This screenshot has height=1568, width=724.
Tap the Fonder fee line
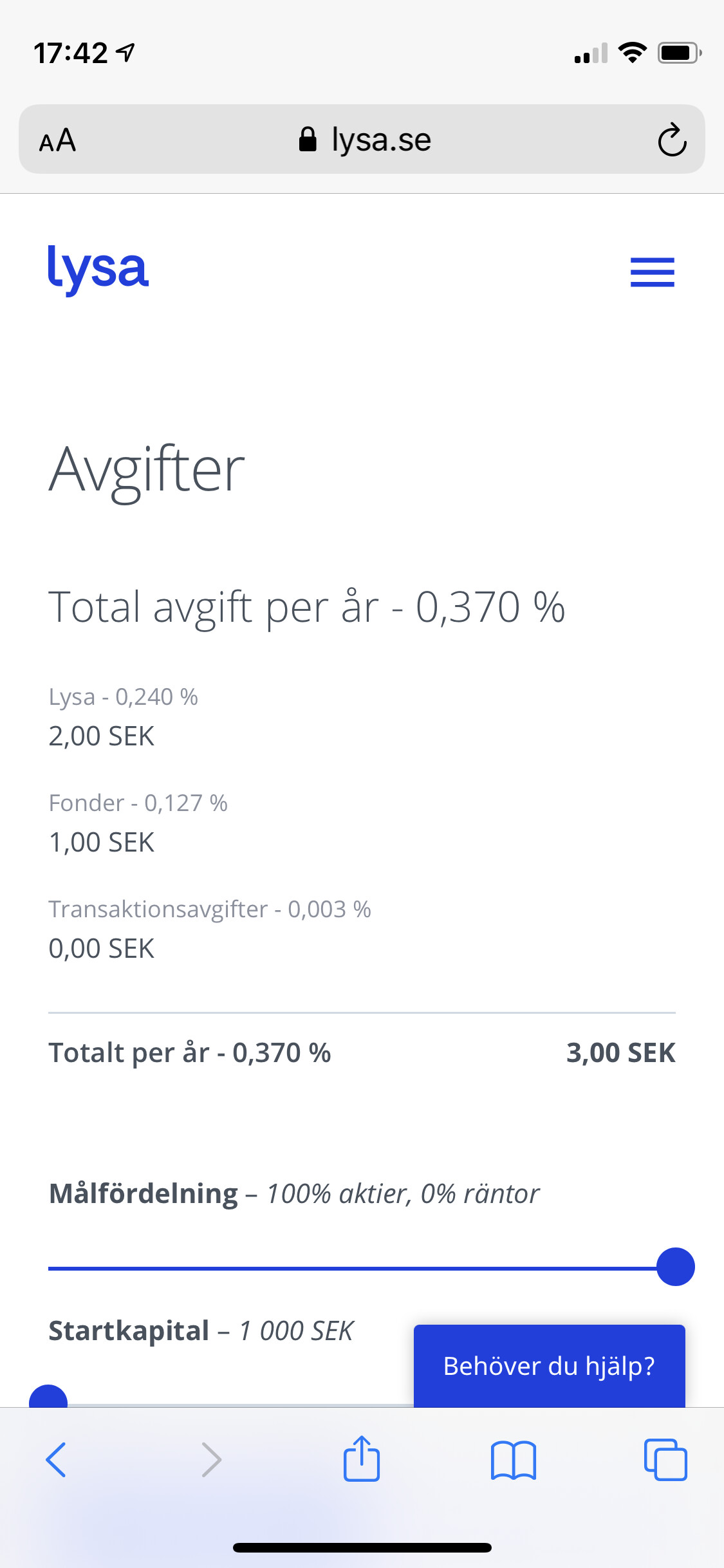click(x=138, y=803)
